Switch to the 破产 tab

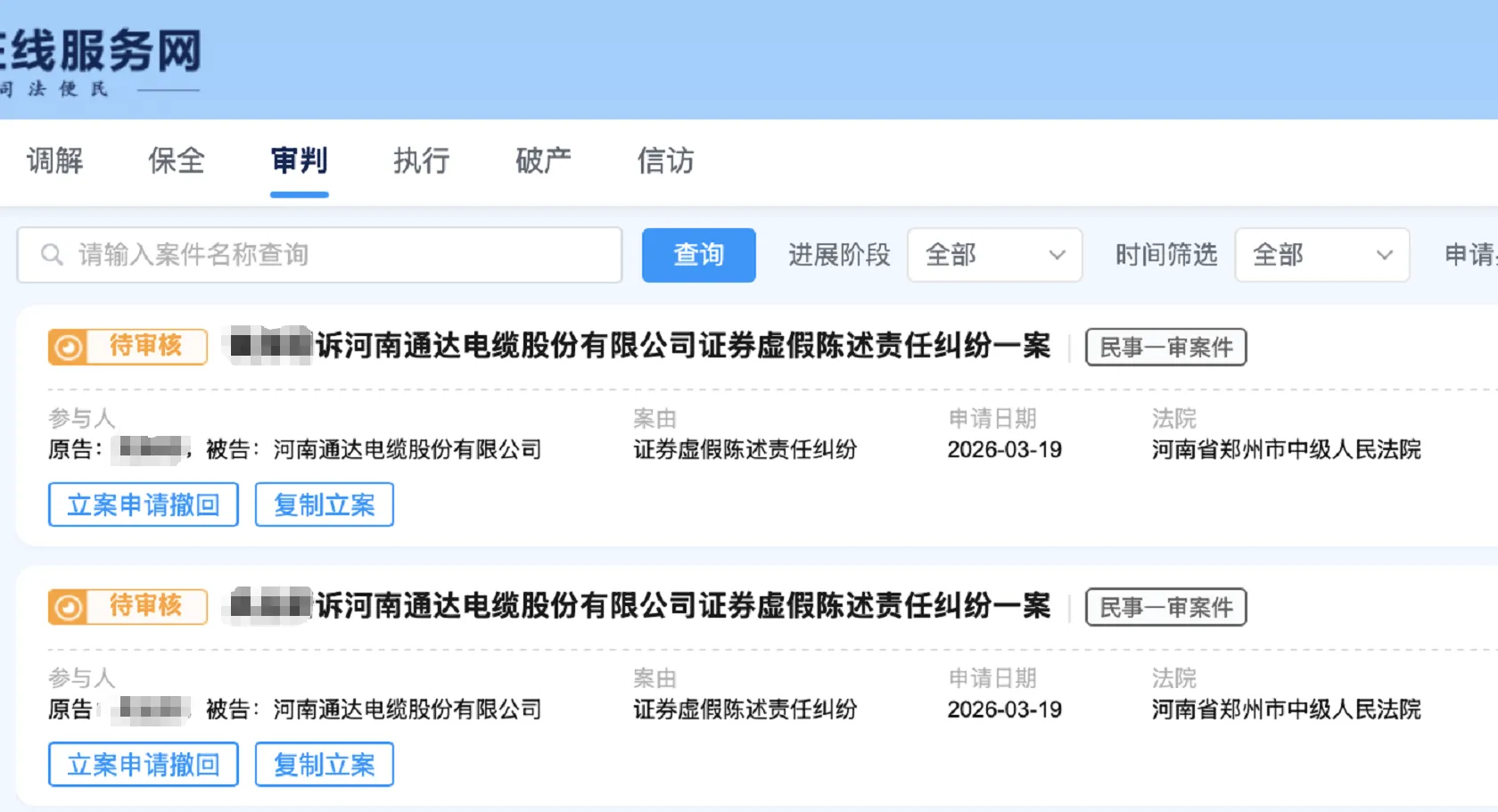(x=541, y=161)
